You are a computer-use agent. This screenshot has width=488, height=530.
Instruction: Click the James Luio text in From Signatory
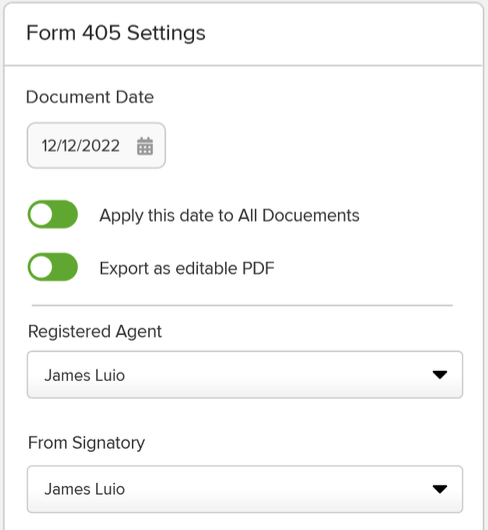coord(85,489)
